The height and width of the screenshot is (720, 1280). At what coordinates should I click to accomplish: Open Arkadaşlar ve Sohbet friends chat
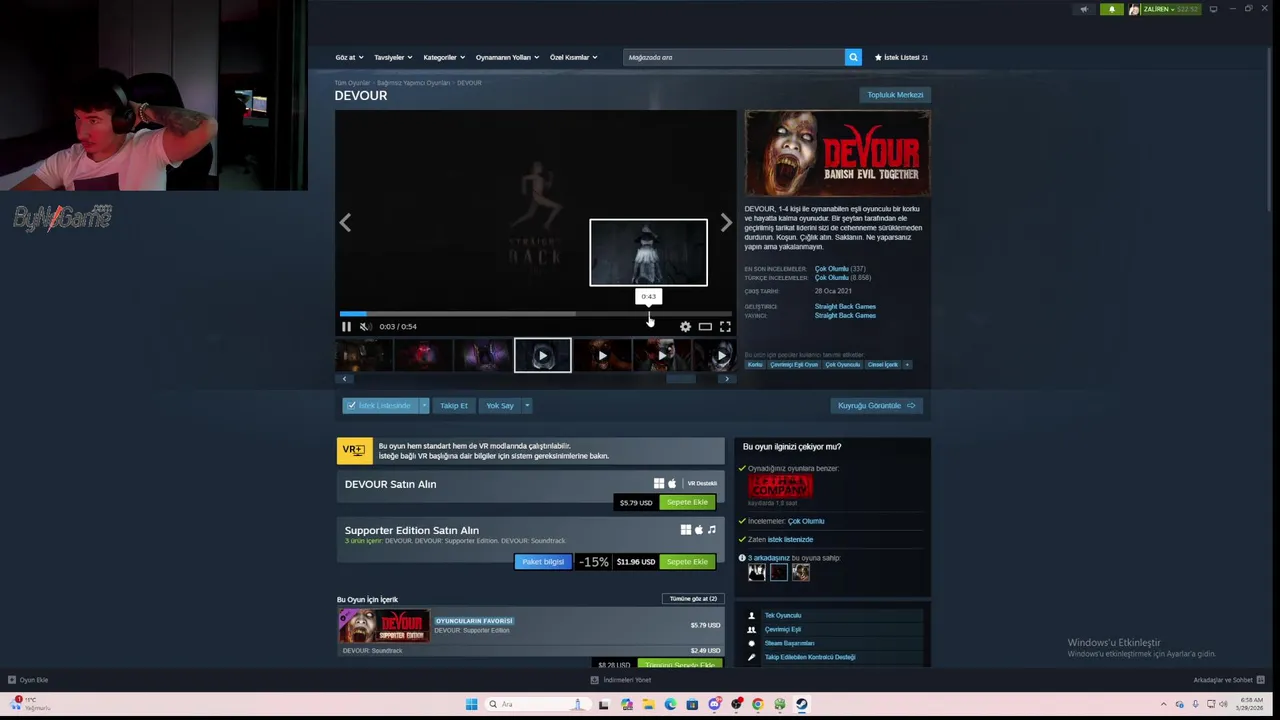pos(1227,680)
